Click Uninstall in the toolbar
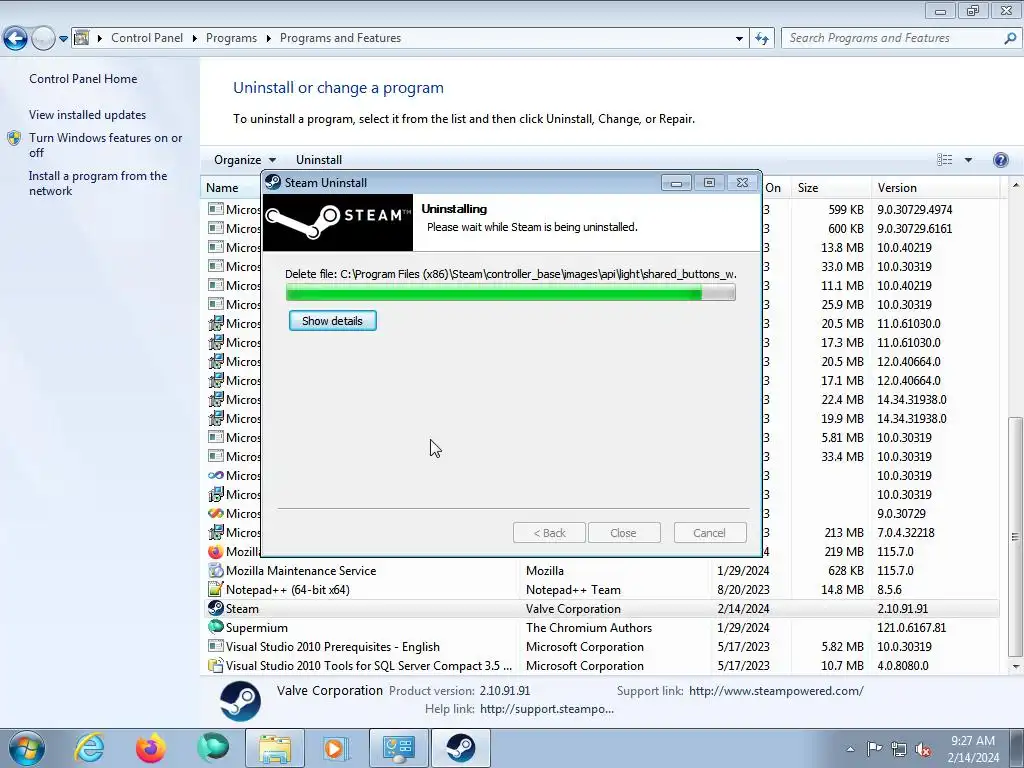The height and width of the screenshot is (768, 1024). [319, 160]
